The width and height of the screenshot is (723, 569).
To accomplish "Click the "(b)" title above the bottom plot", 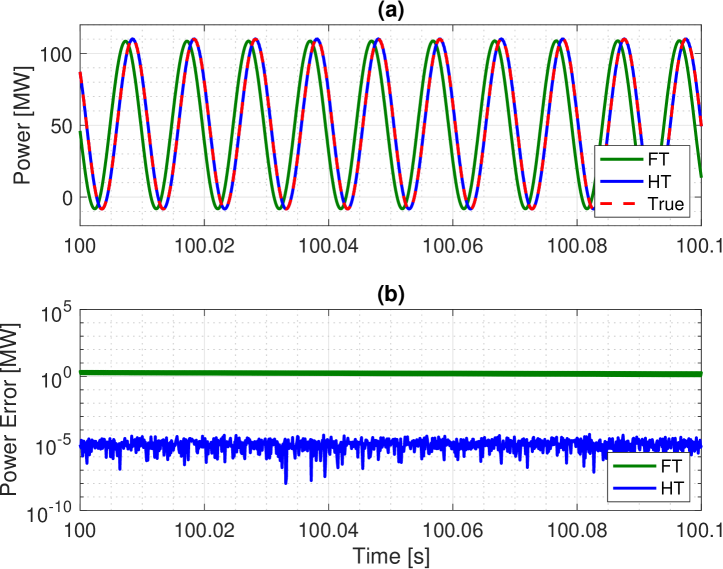I will pos(391,294).
